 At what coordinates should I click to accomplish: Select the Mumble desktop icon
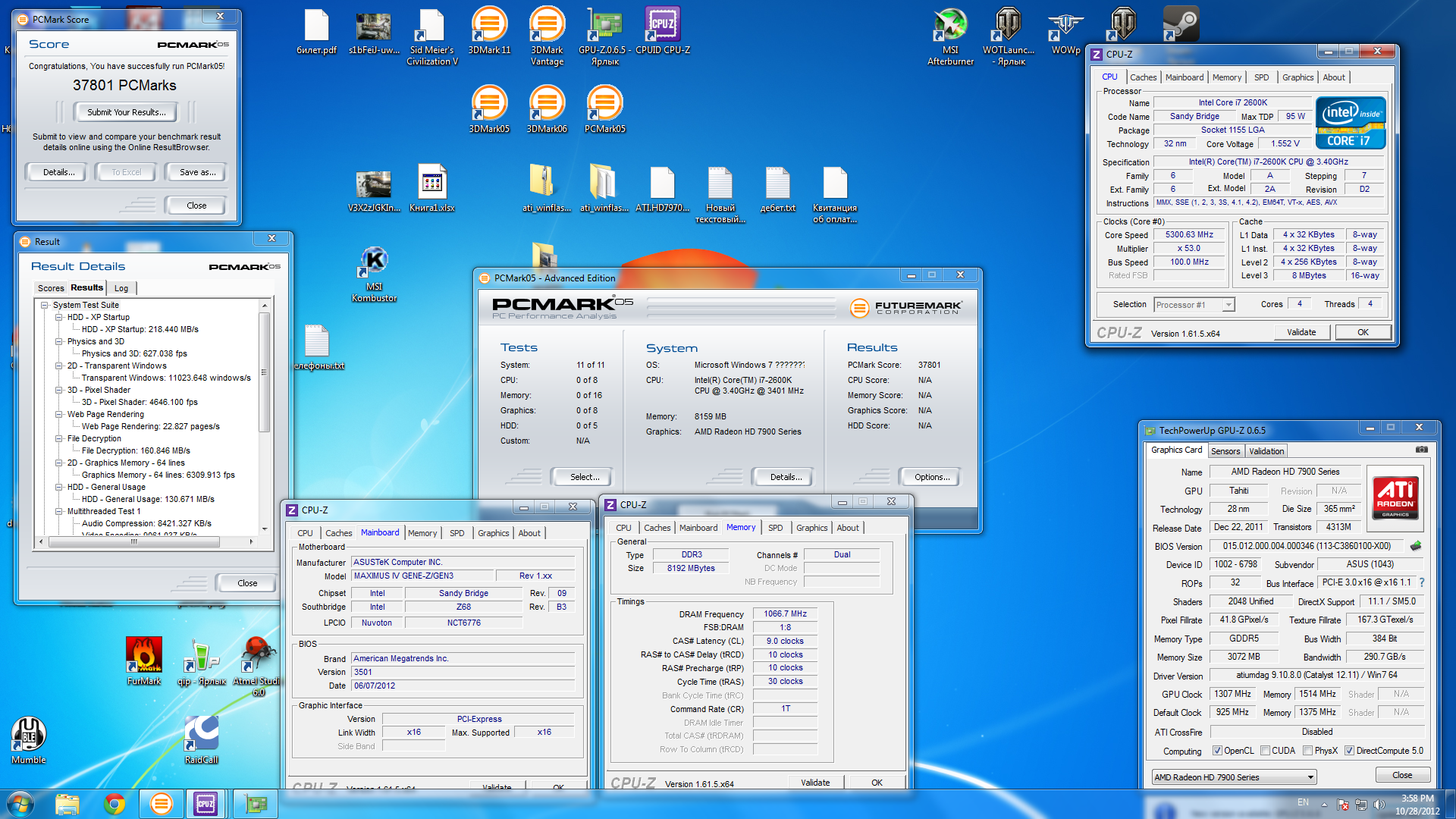pos(29,740)
